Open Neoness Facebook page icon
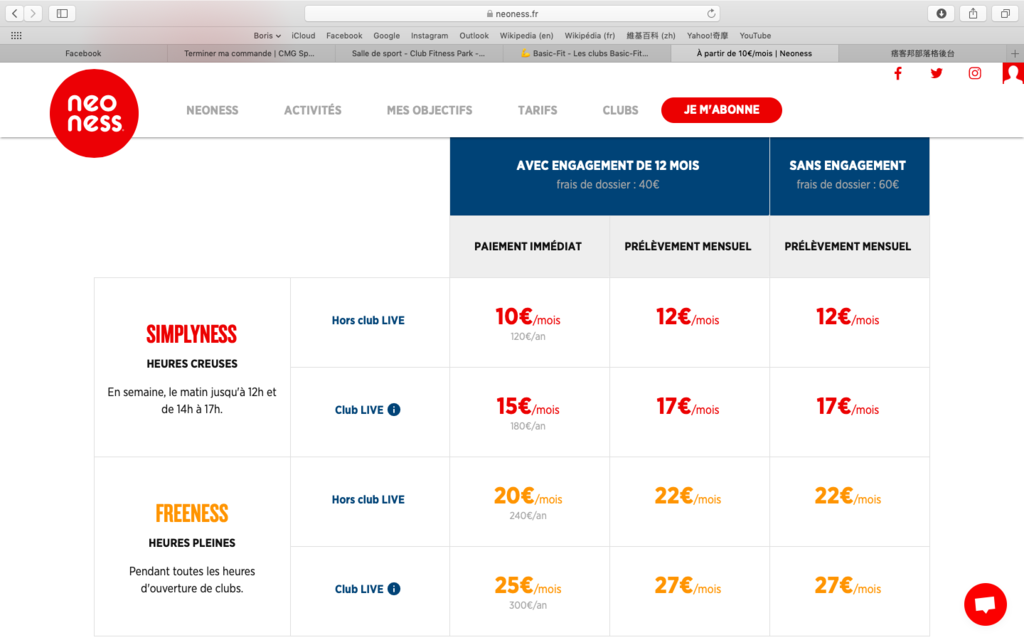 [x=898, y=73]
